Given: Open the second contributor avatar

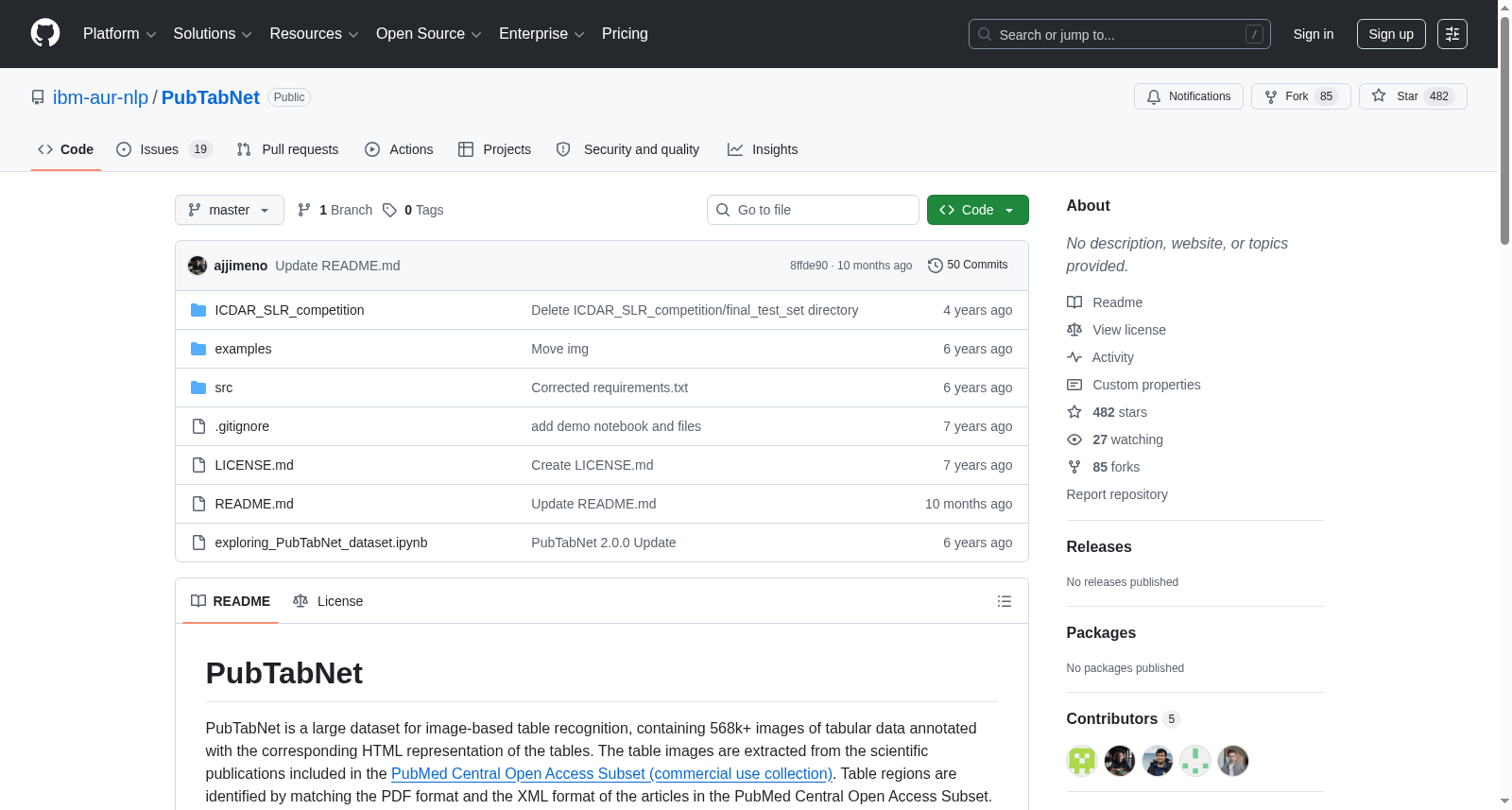Looking at the screenshot, I should point(1120,761).
